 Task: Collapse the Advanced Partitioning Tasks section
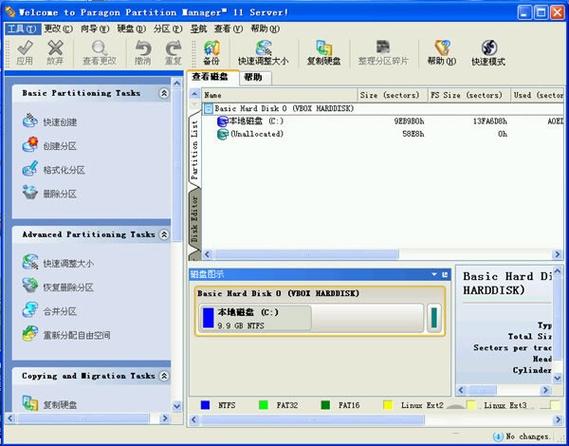click(x=164, y=234)
